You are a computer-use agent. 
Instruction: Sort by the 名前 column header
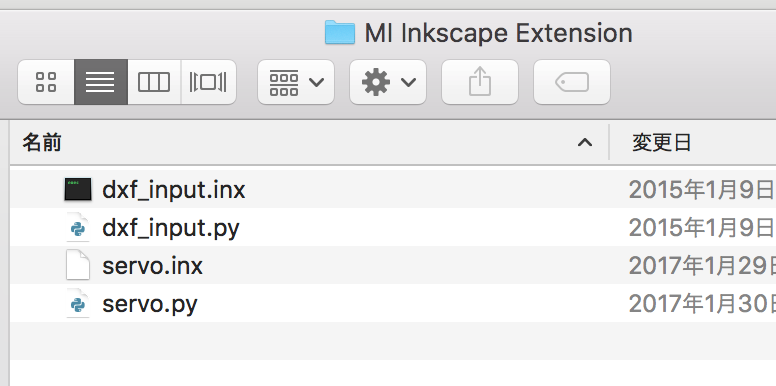(x=309, y=143)
